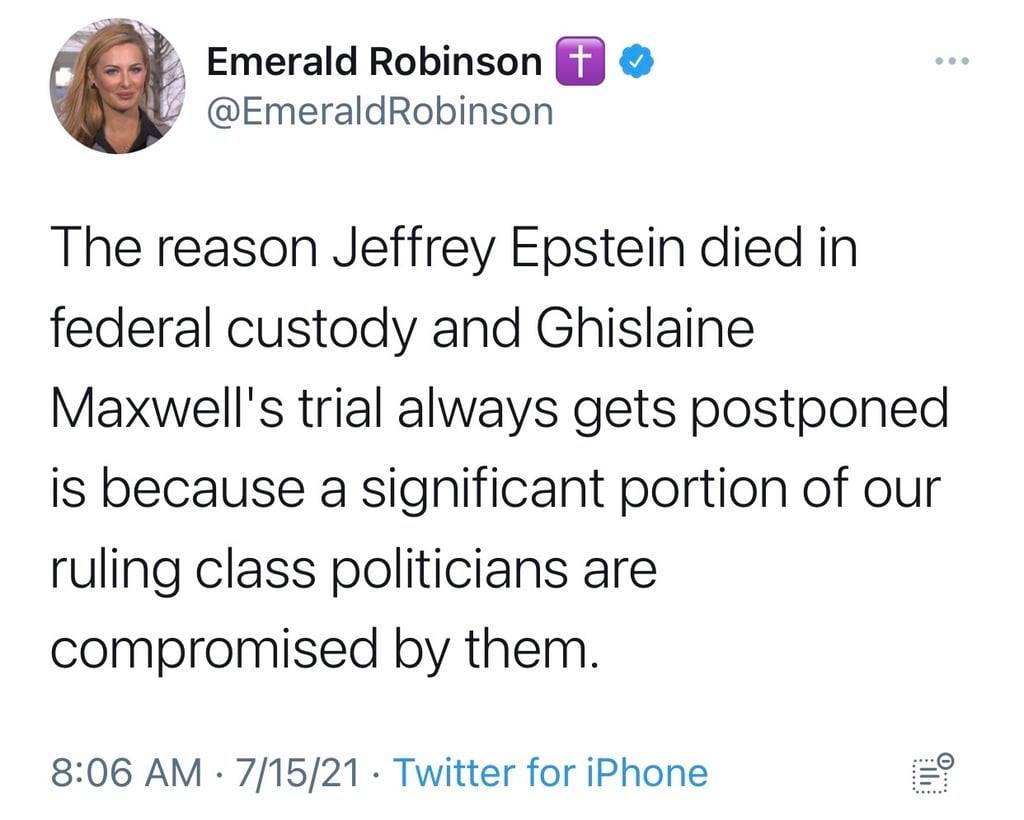
Task: Click "federal custody" in the tweet text
Action: [x=232, y=331]
